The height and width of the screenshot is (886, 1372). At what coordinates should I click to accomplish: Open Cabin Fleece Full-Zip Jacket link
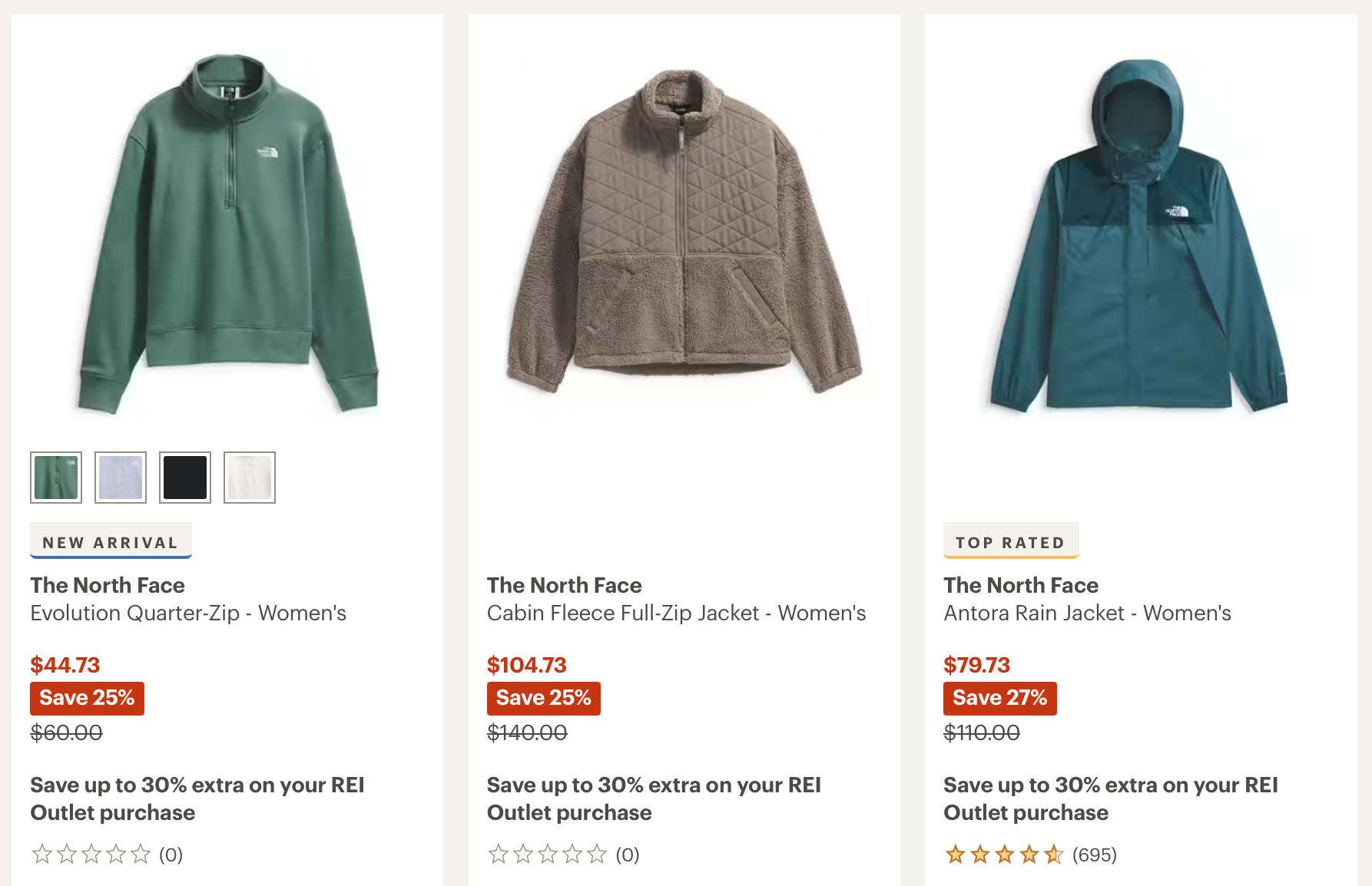676,613
